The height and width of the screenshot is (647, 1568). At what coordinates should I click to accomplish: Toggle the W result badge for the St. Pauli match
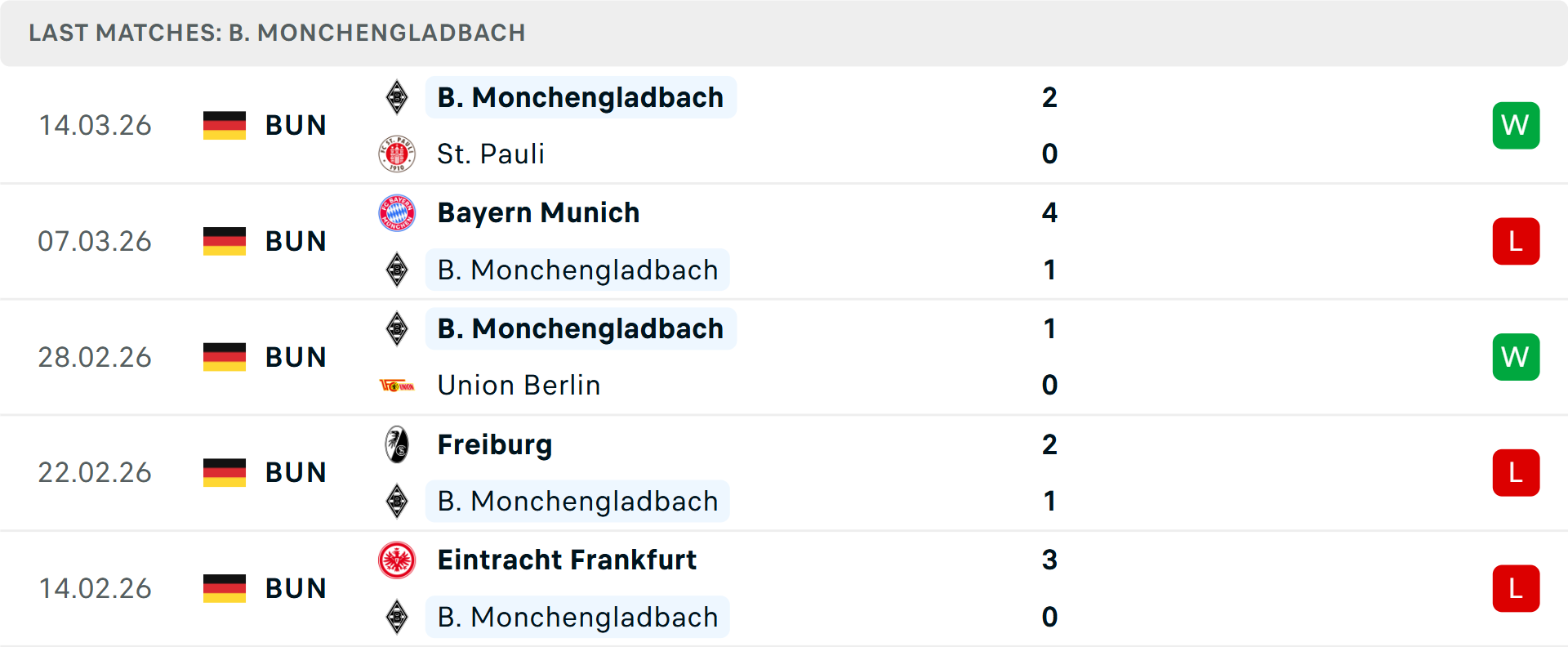pos(1516,125)
